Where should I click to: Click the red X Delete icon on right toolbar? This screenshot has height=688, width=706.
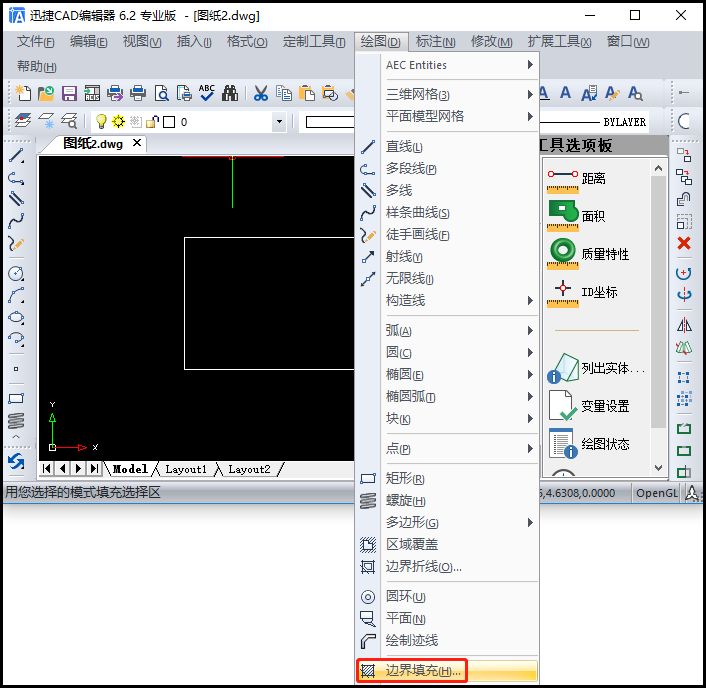(684, 243)
